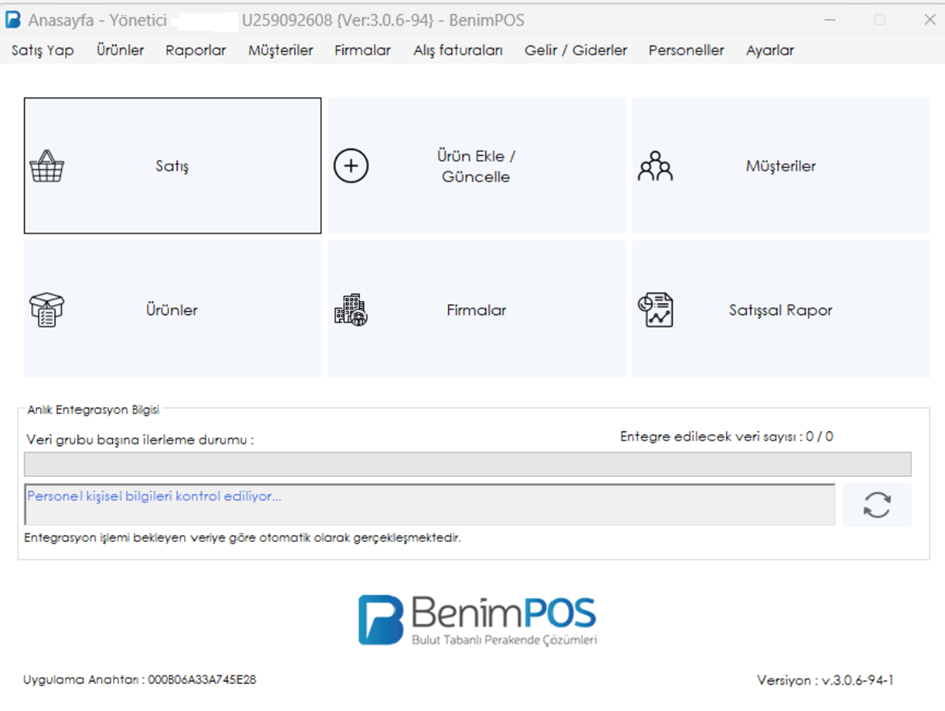The height and width of the screenshot is (711, 945).
Task: Click the 'Entegrasyon işlemi bekleyen veriye' note
Action: coord(242,537)
